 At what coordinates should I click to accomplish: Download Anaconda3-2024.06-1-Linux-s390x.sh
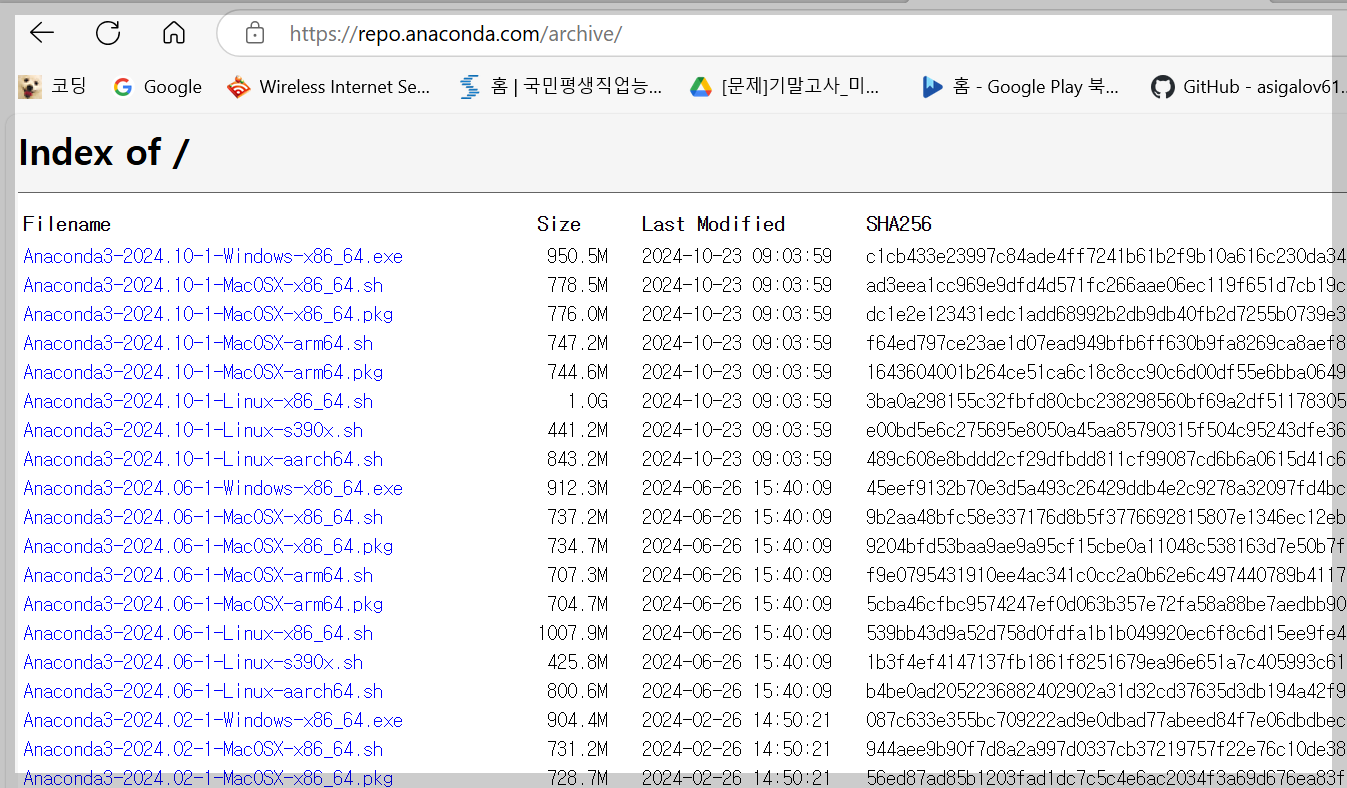click(x=193, y=662)
